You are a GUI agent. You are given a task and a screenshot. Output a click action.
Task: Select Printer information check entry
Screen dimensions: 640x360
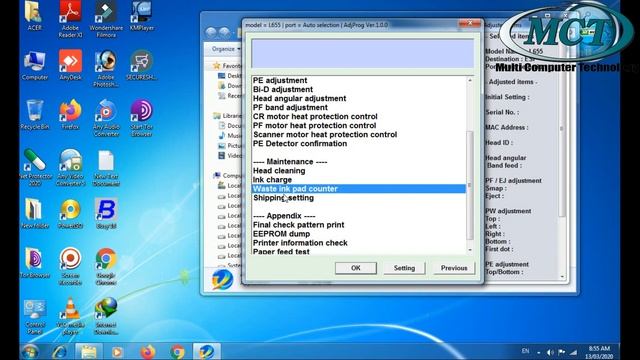(300, 243)
